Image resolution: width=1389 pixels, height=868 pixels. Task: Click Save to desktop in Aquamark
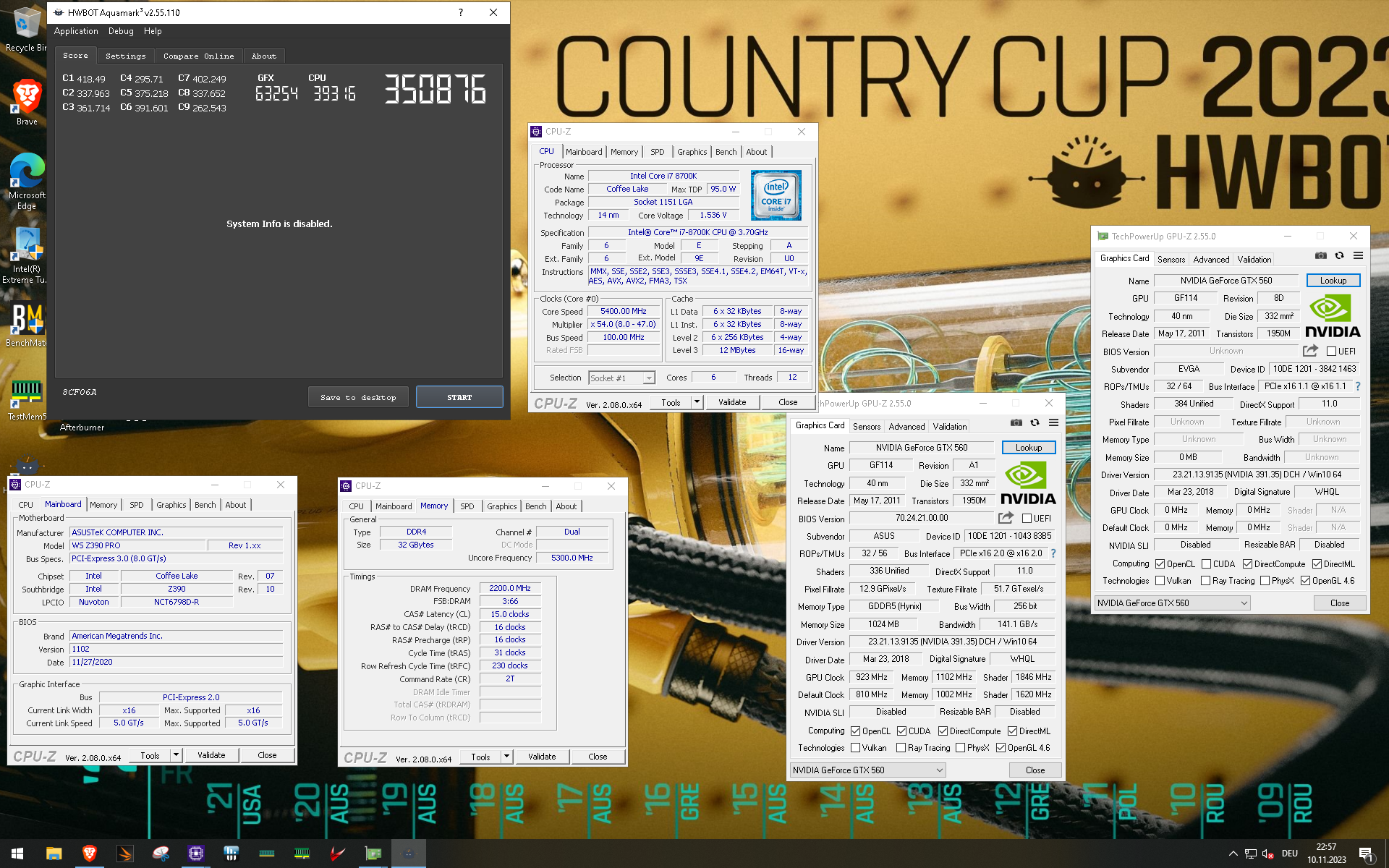coord(358,397)
